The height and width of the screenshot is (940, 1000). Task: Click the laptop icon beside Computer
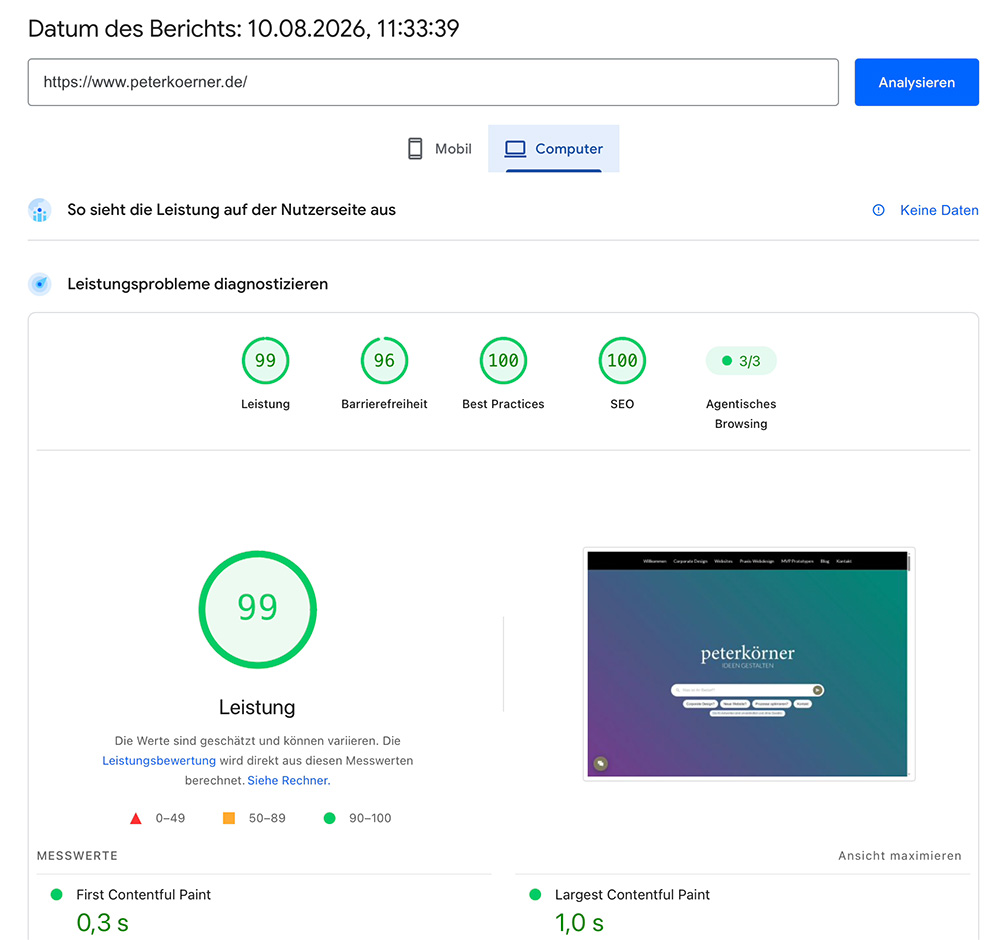point(515,149)
